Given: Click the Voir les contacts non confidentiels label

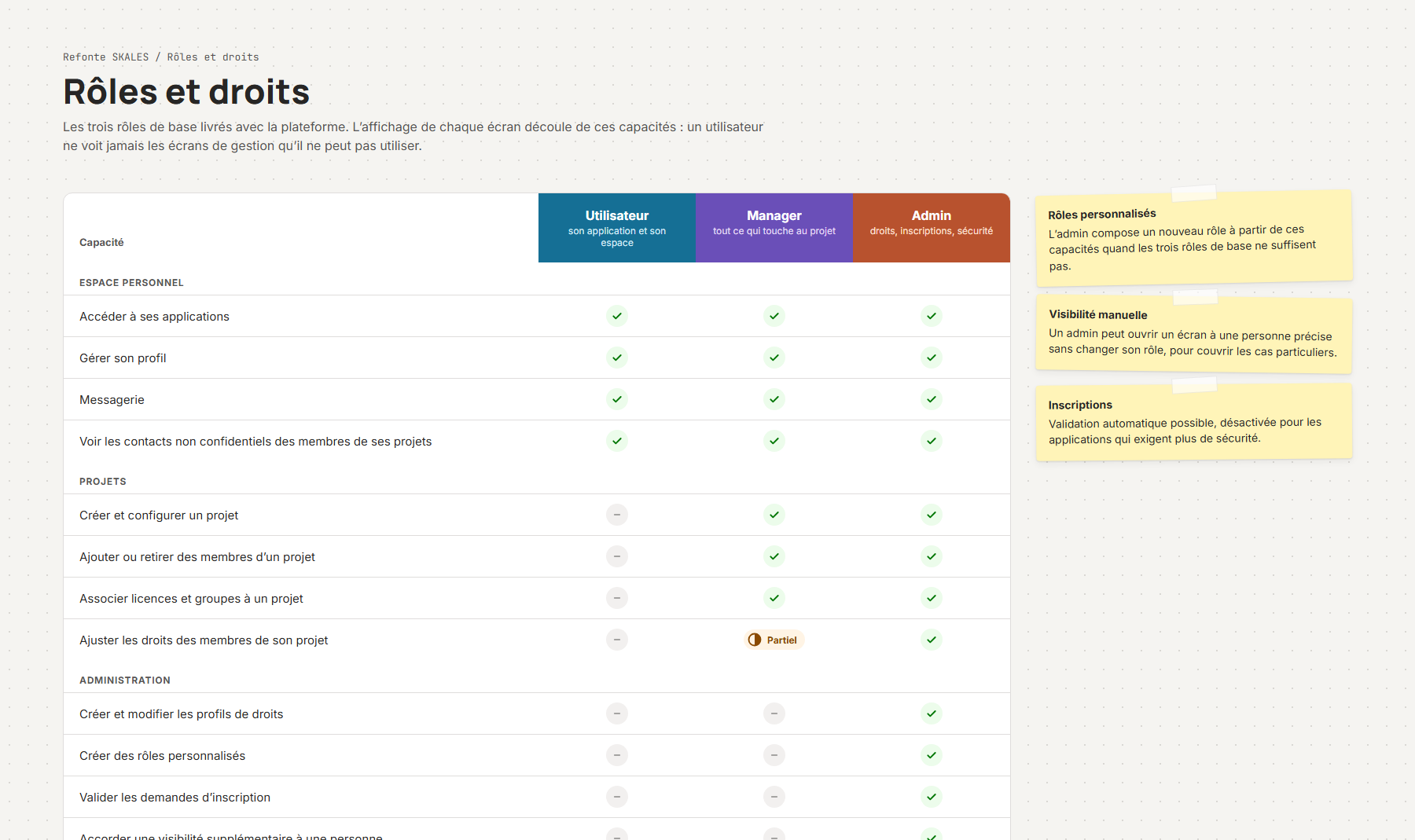Looking at the screenshot, I should click(255, 442).
